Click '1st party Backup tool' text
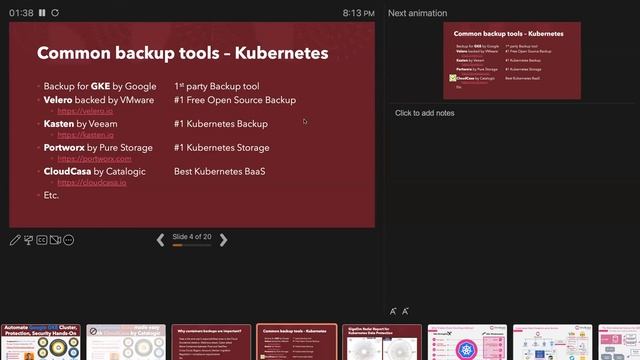The width and height of the screenshot is (640, 360). (x=217, y=86)
